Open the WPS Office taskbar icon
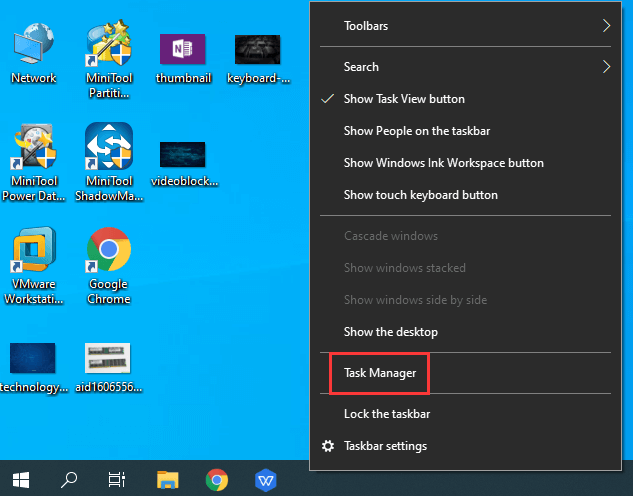 click(266, 480)
